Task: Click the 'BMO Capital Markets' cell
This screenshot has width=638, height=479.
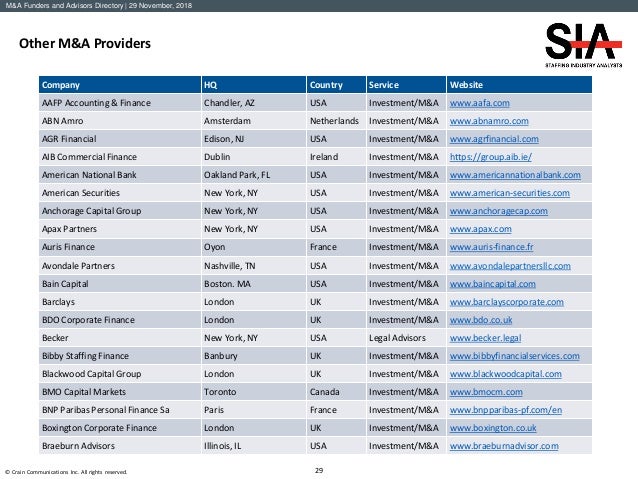Action: coord(120,392)
